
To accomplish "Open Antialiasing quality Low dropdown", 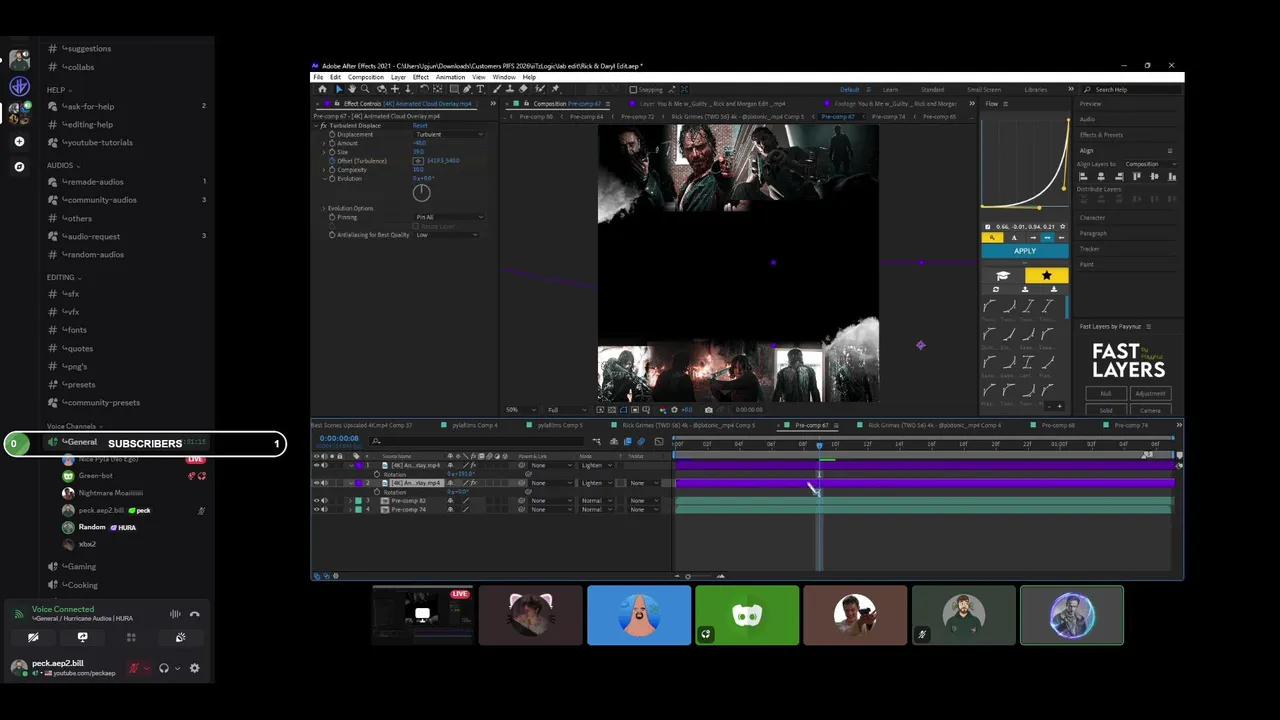I will click(x=446, y=235).
